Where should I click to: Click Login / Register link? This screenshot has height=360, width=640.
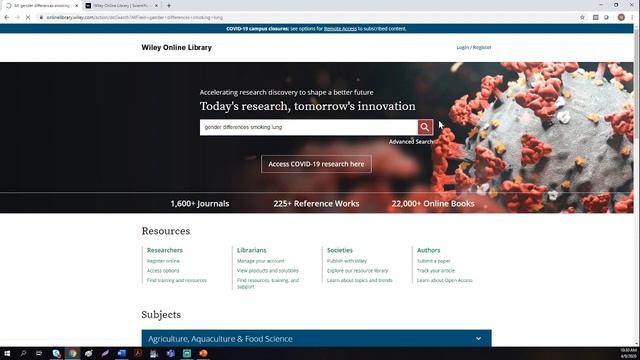(474, 47)
